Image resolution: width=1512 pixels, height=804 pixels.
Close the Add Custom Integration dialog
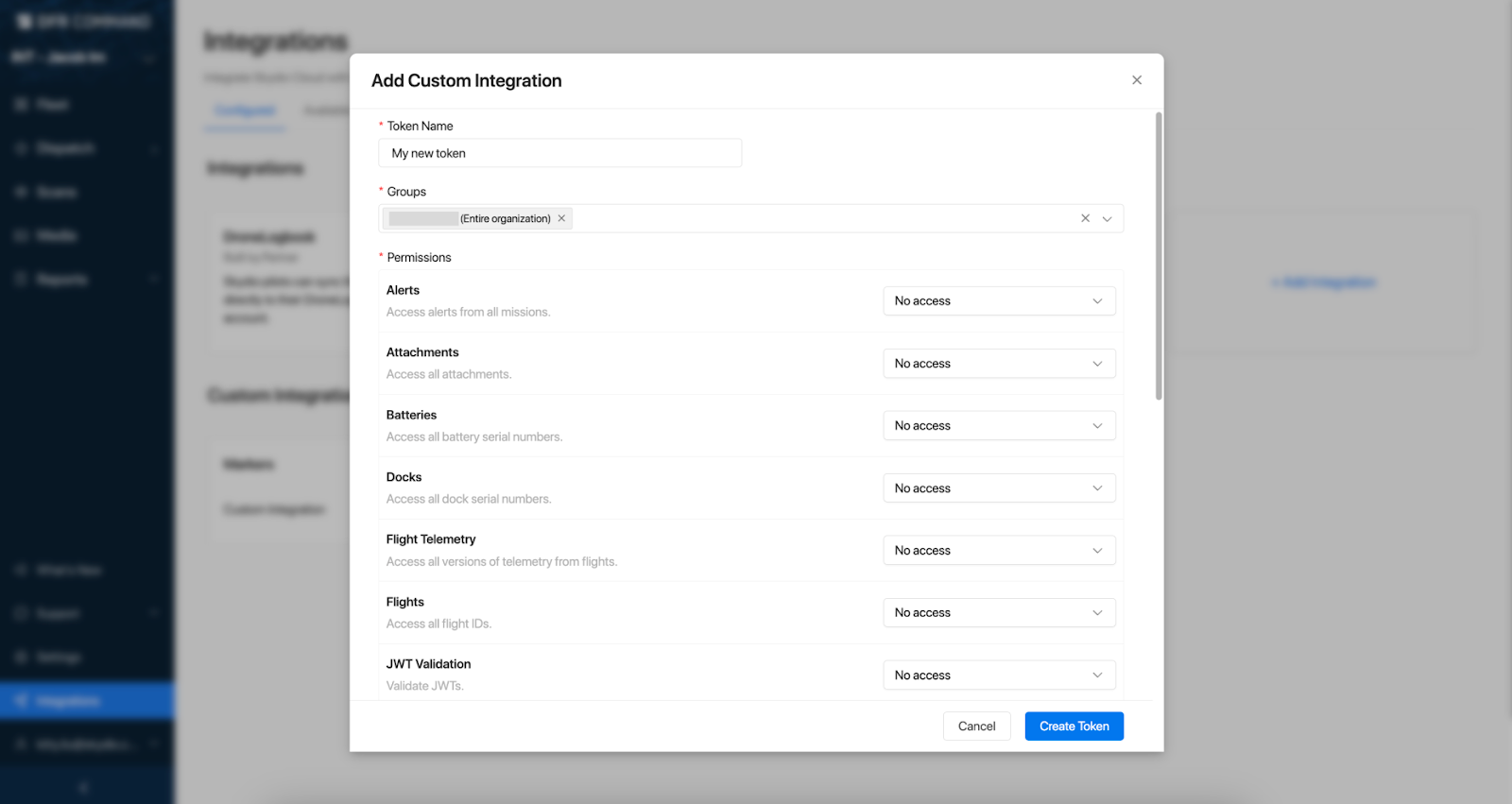tap(1137, 80)
